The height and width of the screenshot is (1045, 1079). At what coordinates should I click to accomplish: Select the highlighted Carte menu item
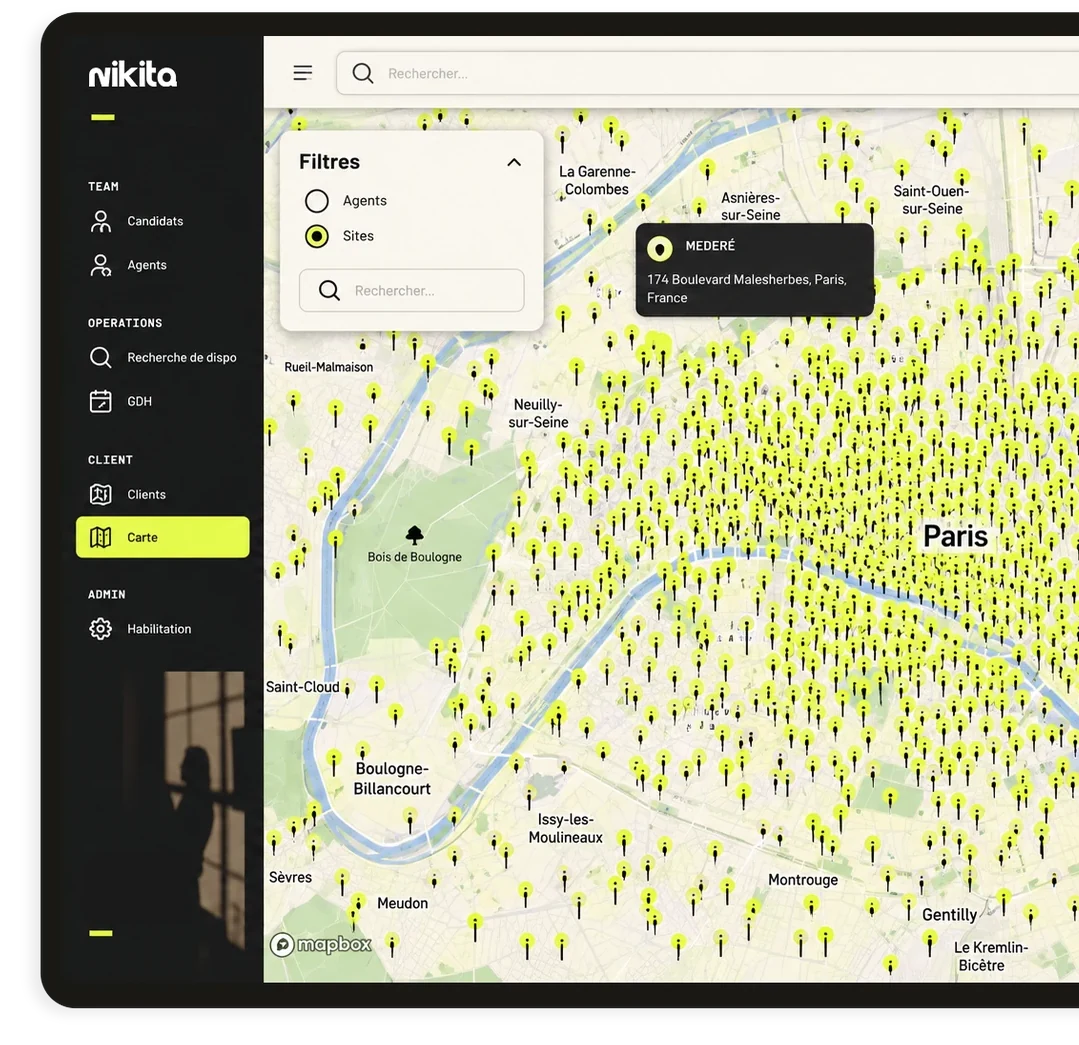point(162,537)
